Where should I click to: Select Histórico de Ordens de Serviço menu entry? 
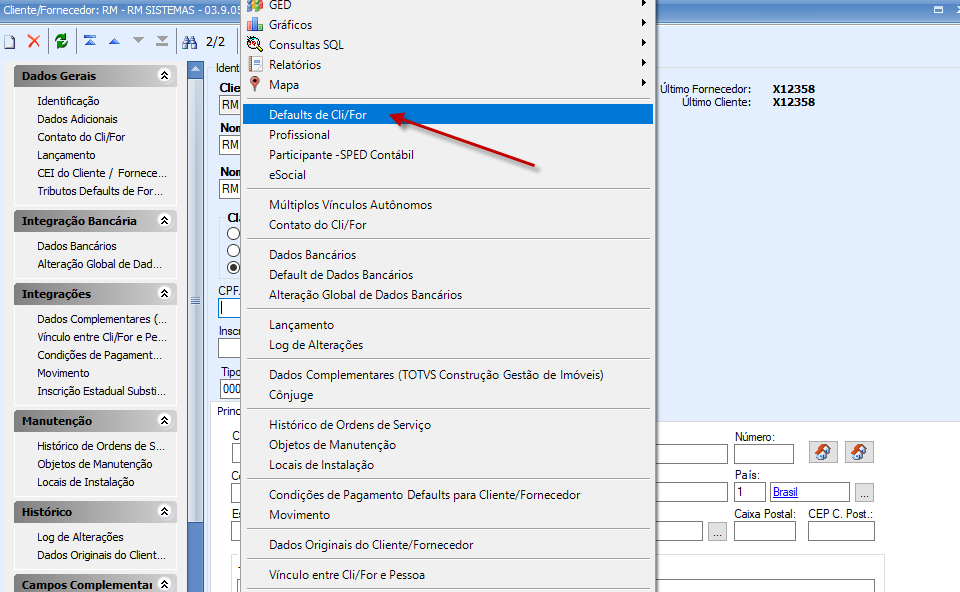click(448, 425)
